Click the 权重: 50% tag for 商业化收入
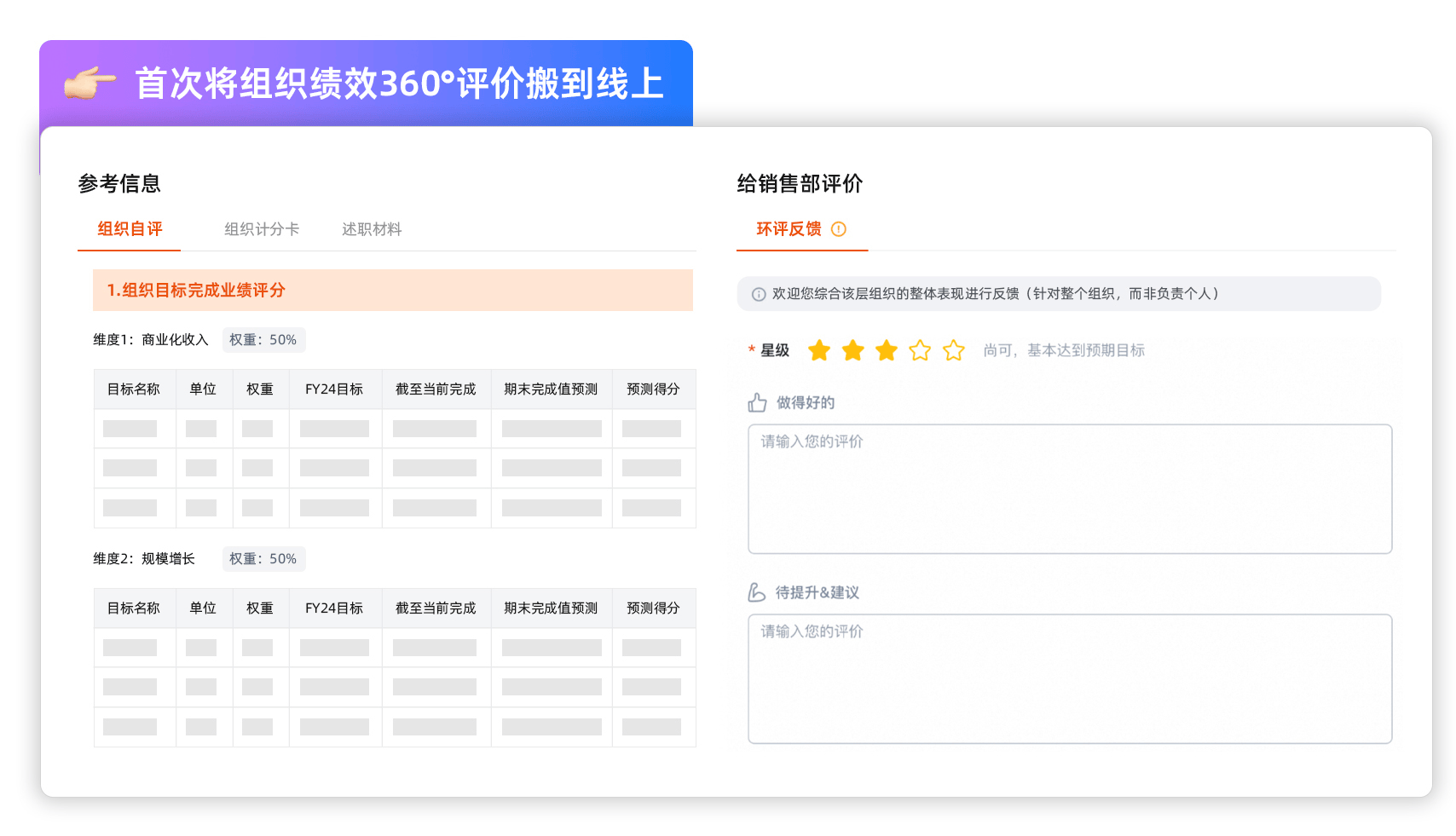1456x836 pixels. 263,340
